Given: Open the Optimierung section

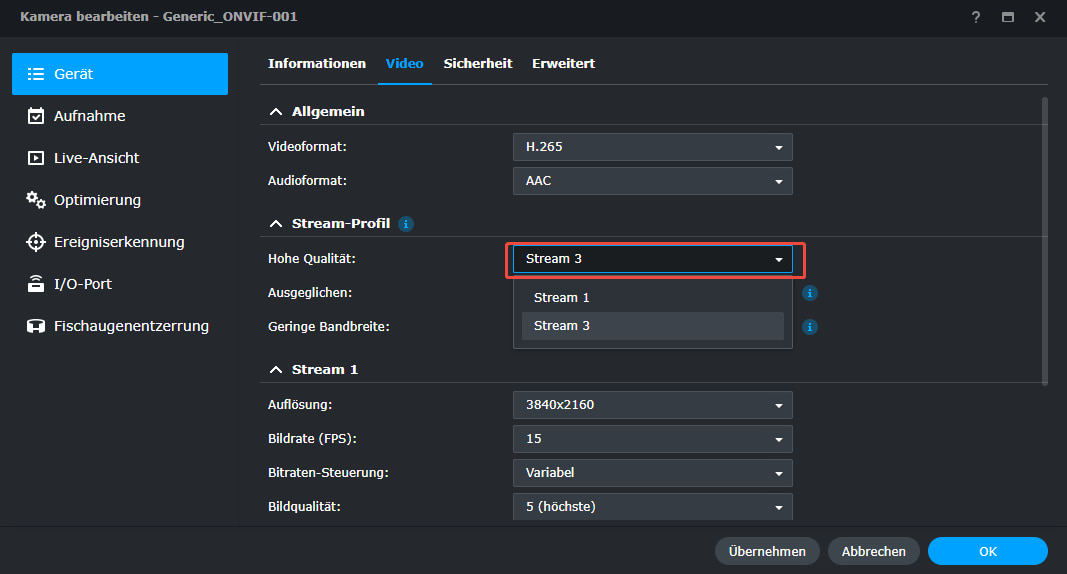Looking at the screenshot, I should [x=120, y=200].
